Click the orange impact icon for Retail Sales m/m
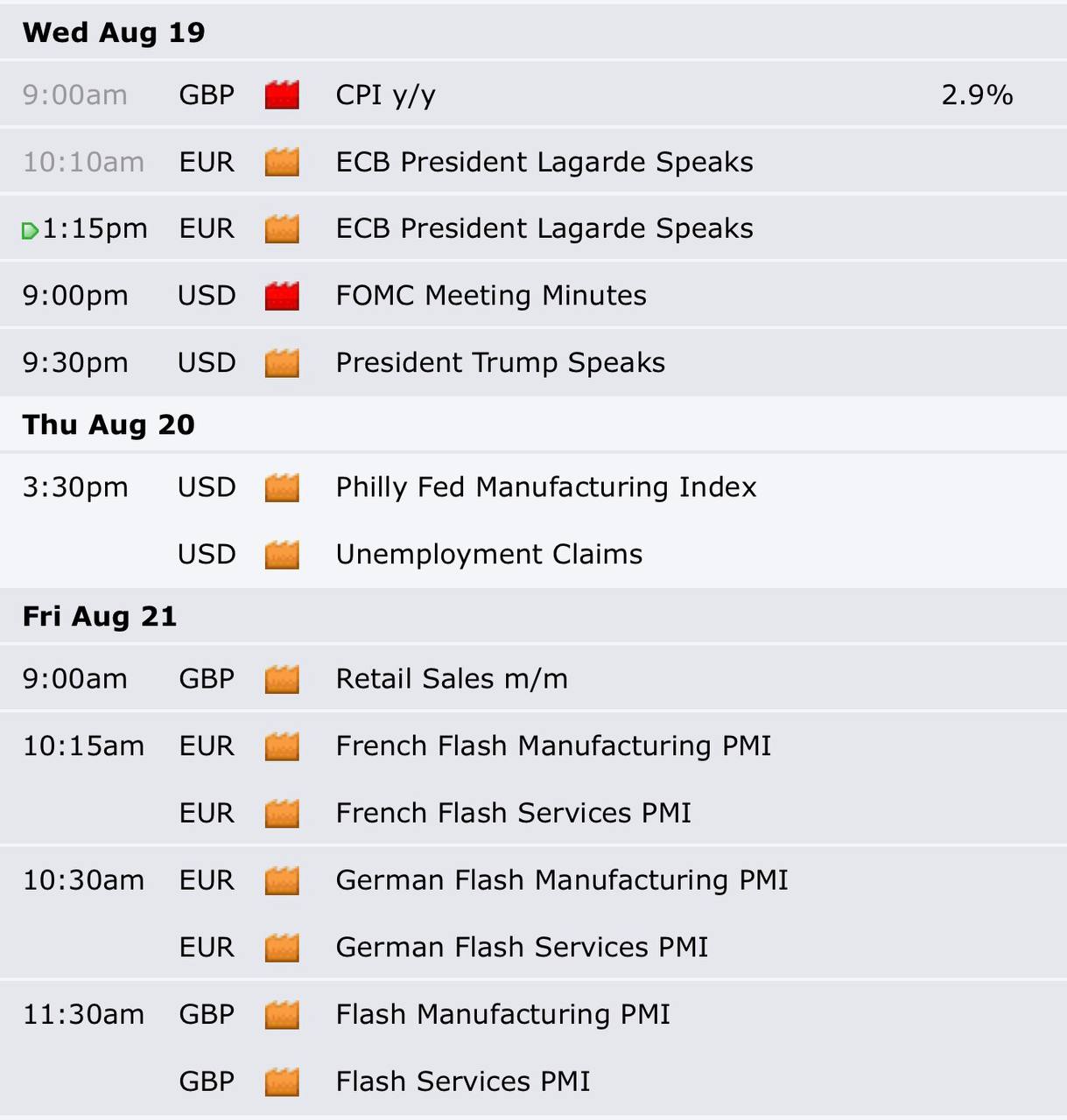Screen dimensions: 1067x1120 (x=282, y=679)
